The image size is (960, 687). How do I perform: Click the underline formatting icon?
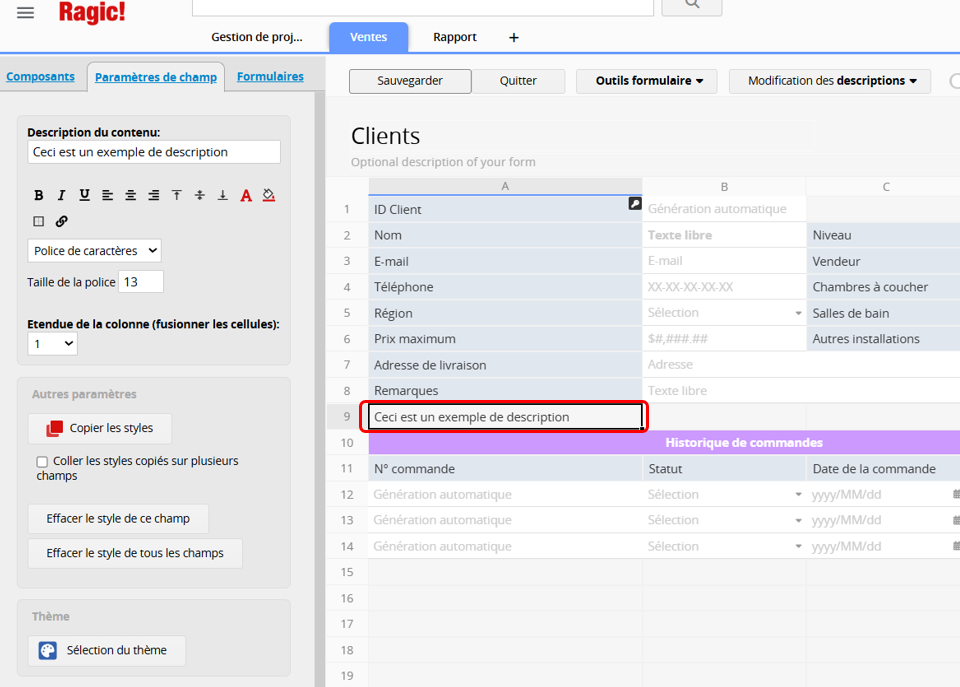pos(84,195)
